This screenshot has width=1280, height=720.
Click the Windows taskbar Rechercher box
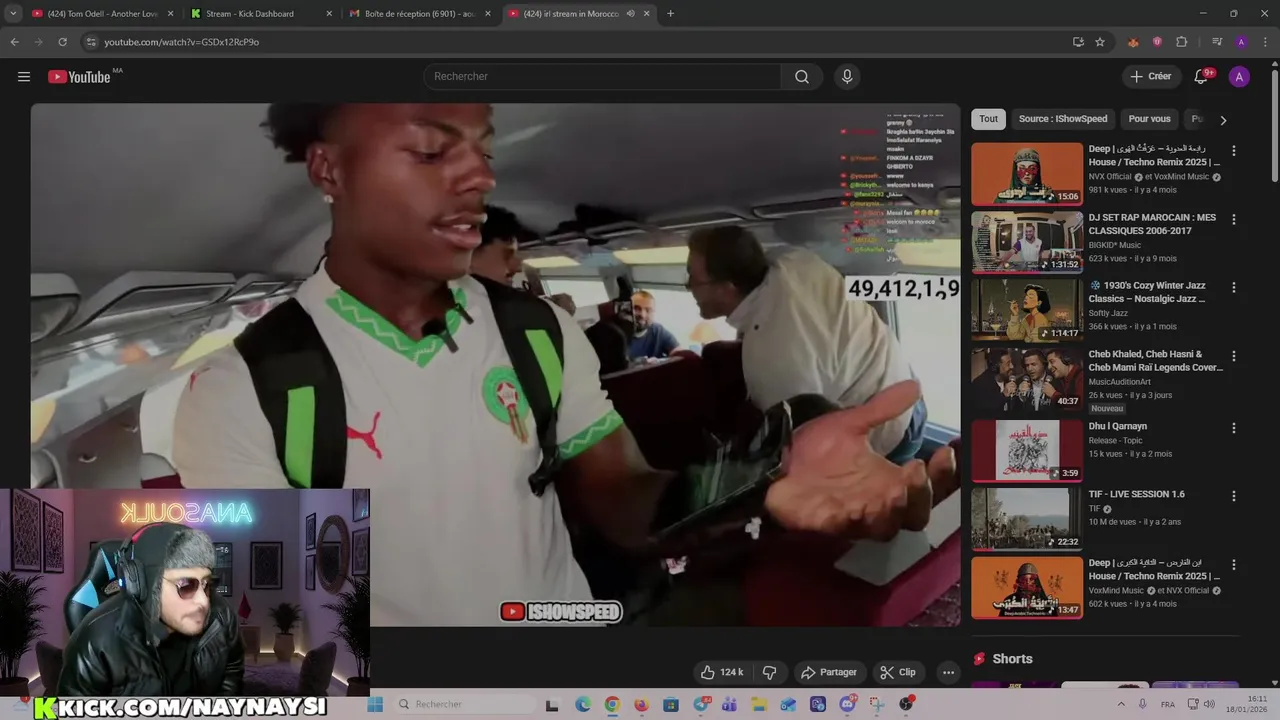pos(463,704)
